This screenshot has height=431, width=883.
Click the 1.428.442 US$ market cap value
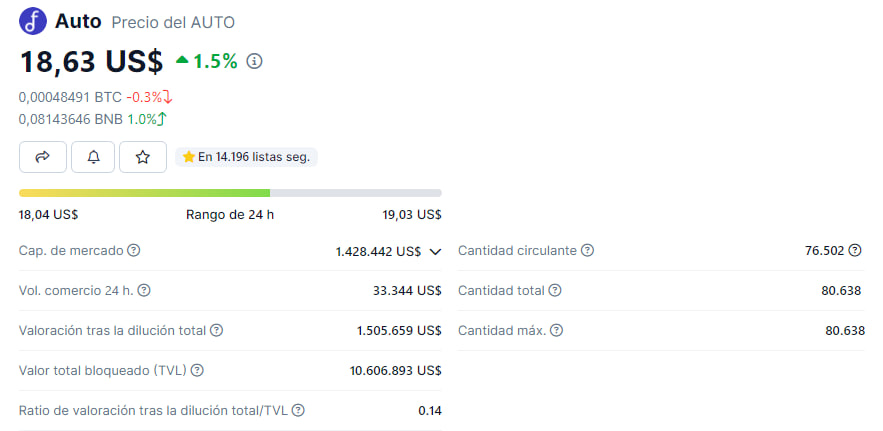pos(378,251)
